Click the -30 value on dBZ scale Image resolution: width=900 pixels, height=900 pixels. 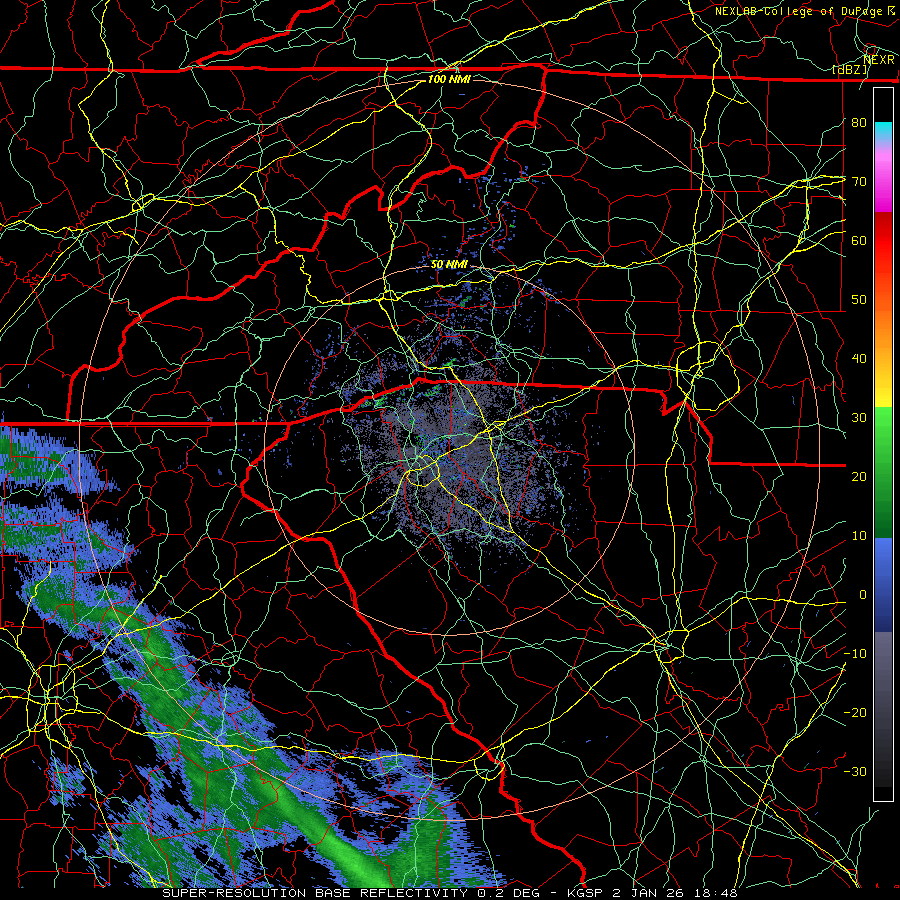(855, 771)
